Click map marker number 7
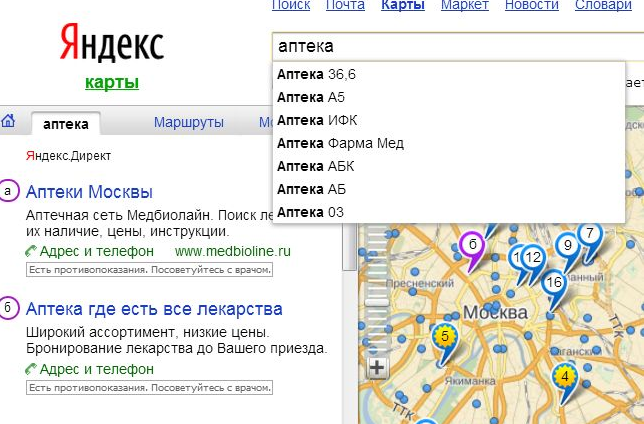644x424 pixels. pyautogui.click(x=590, y=234)
